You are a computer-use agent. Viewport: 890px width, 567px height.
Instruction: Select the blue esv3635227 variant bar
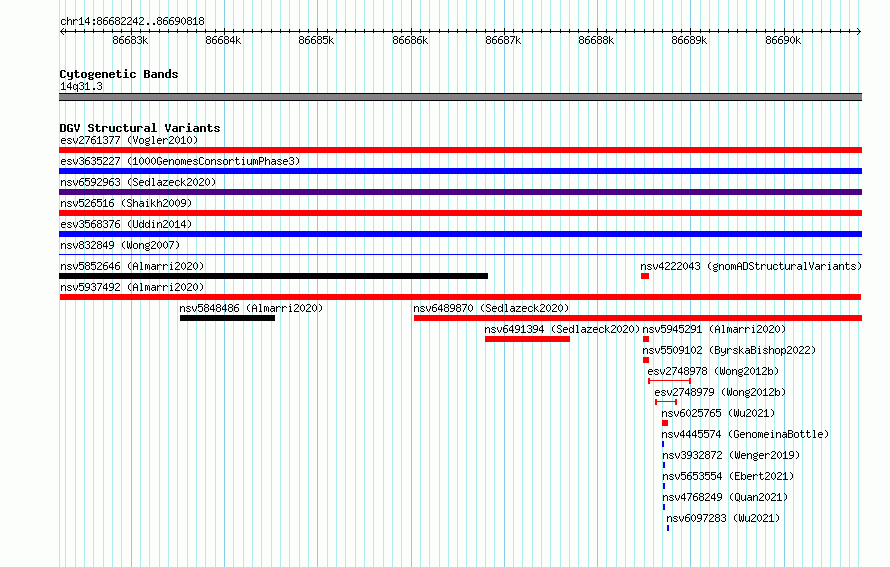click(460, 171)
